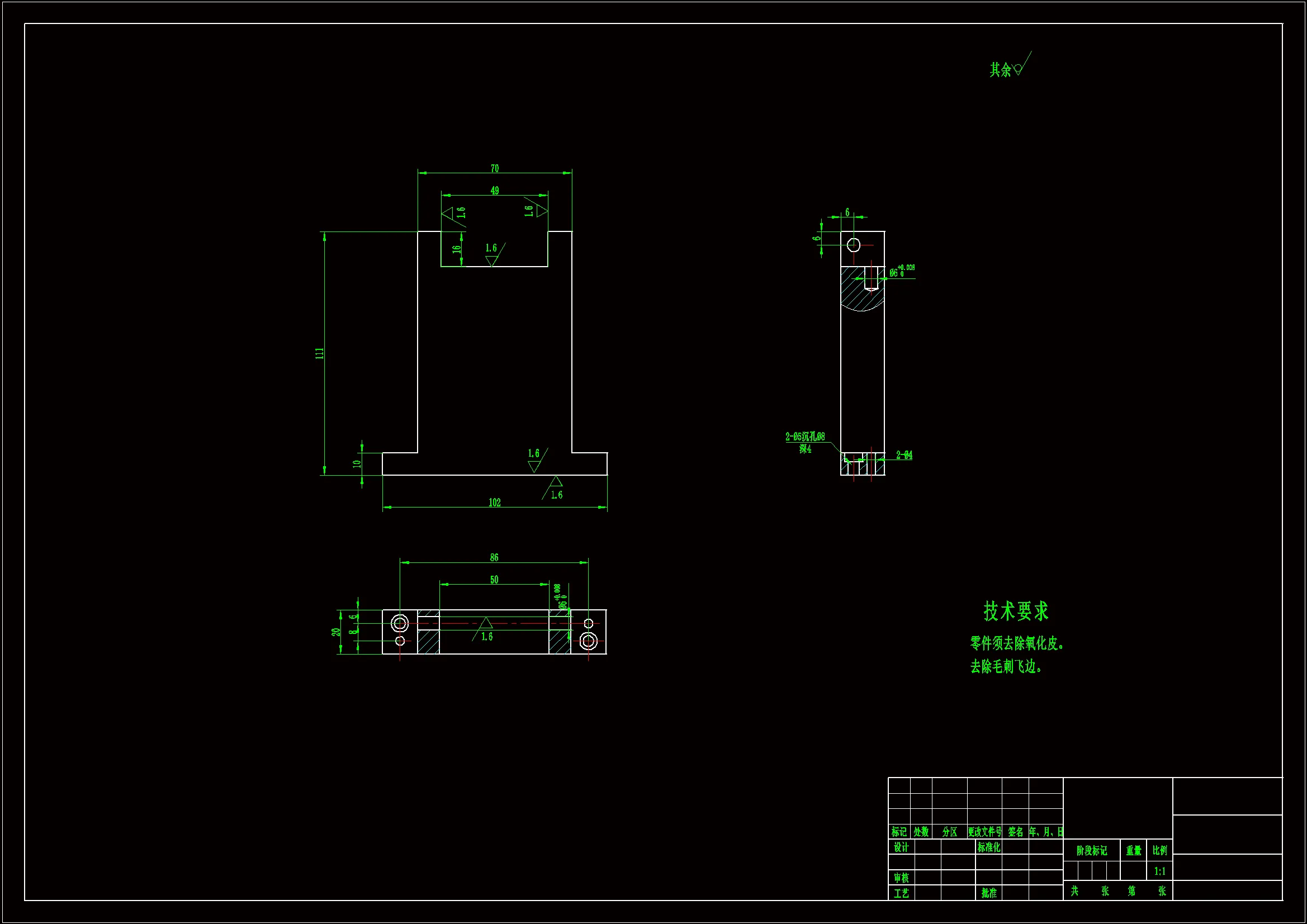Screen dimensions: 1307x924
Task: Click the 70 top width dimension
Action: 494,168
